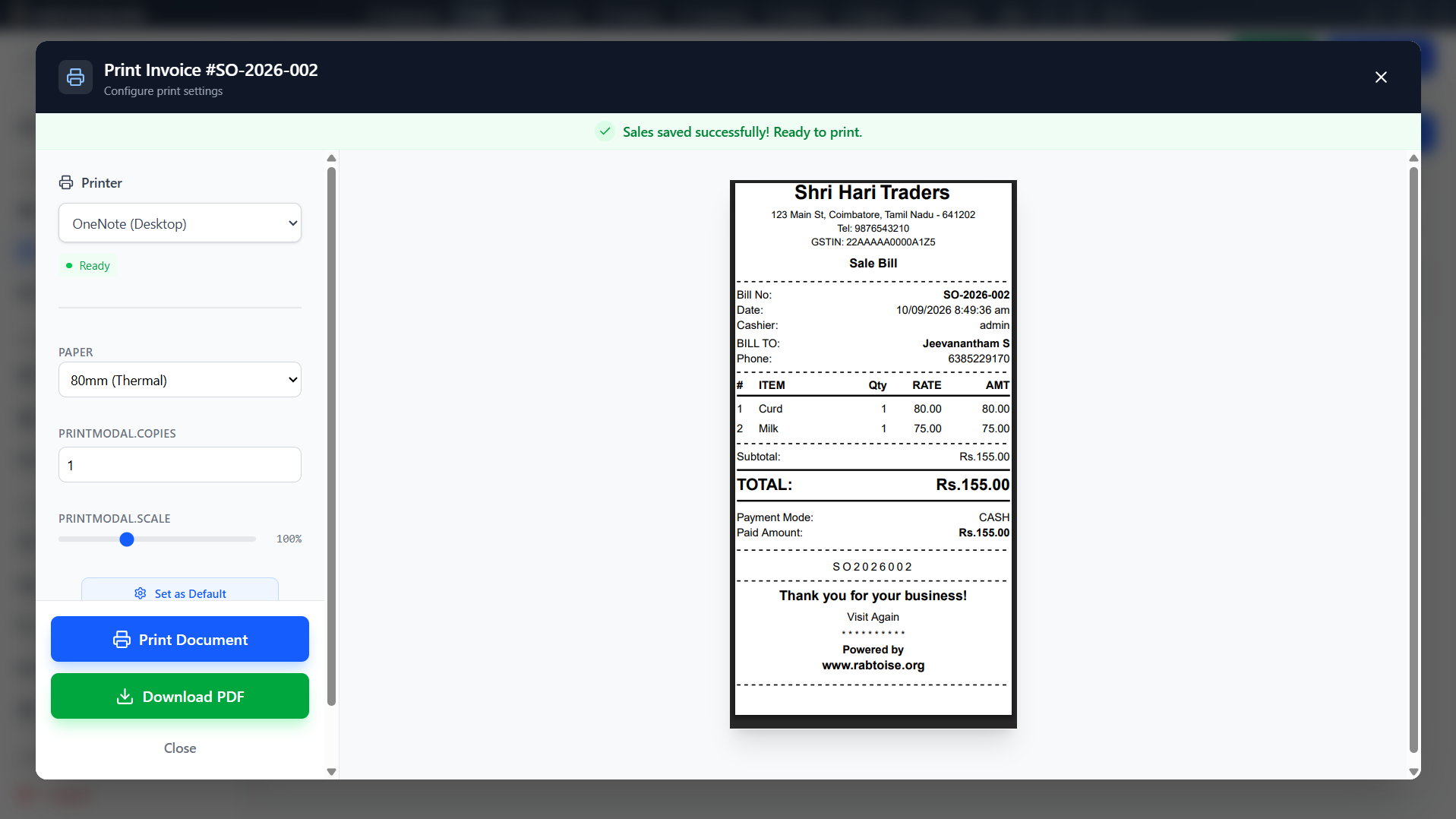This screenshot has width=1456, height=819.
Task: Click the gear icon on Set as Default
Action: tap(141, 593)
